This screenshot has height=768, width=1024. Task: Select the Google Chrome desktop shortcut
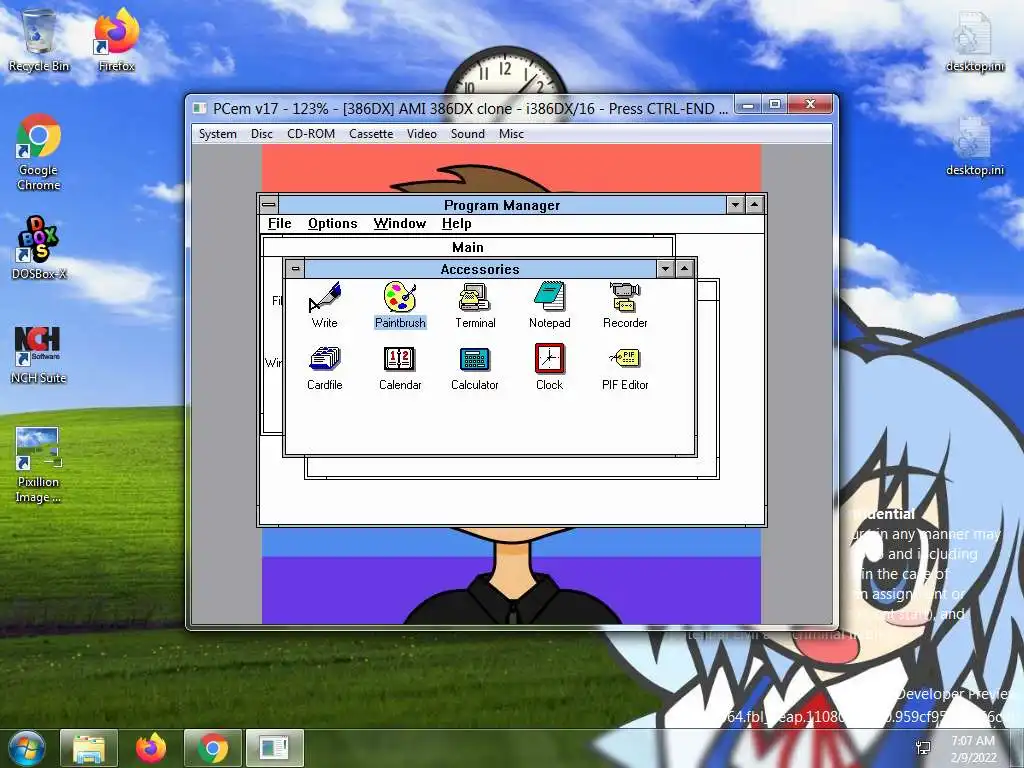coord(39,152)
